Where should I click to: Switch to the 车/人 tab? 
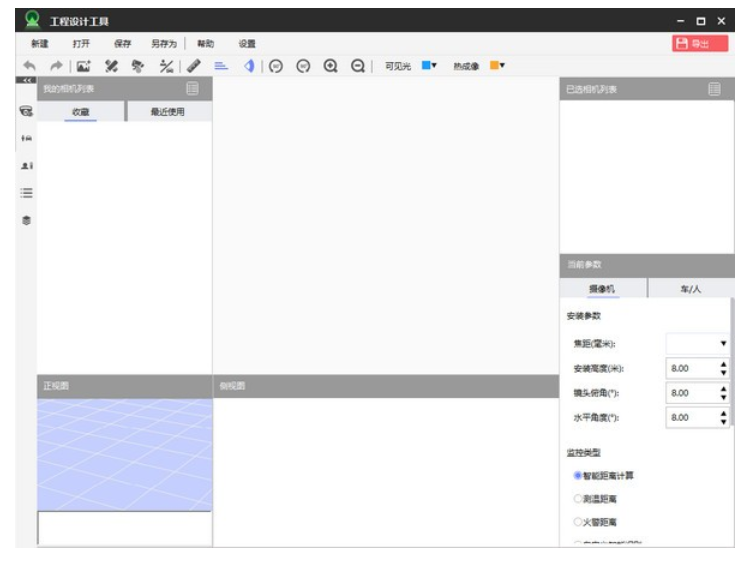[x=691, y=288]
